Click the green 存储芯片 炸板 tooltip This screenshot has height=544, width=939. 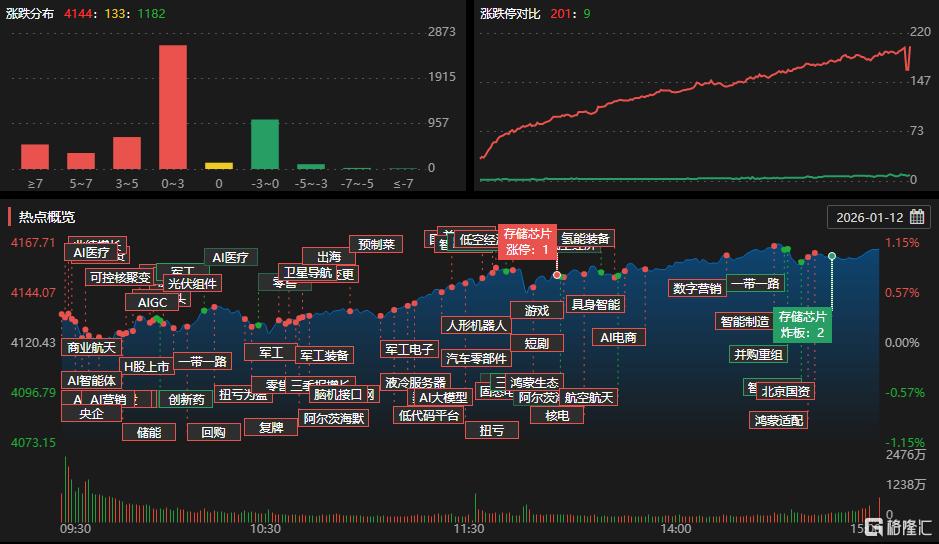click(802, 324)
